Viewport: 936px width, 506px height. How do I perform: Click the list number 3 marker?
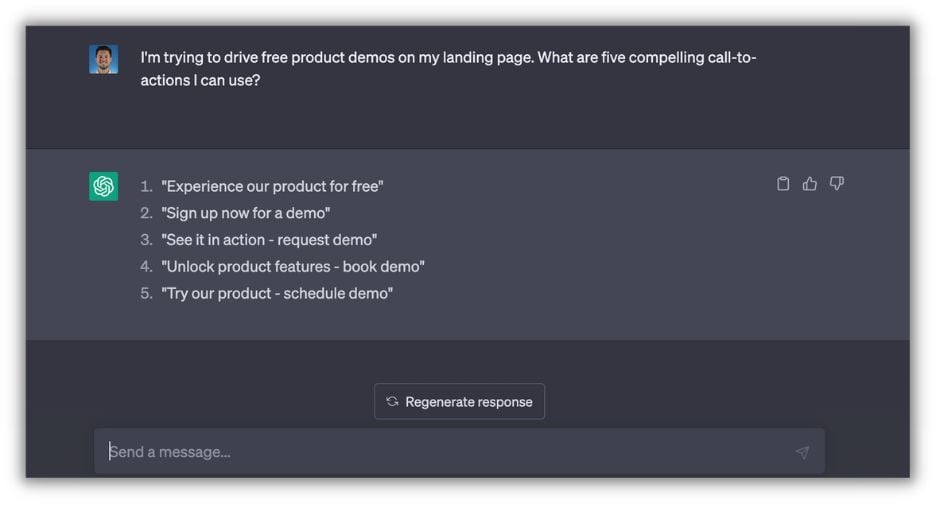pos(146,240)
